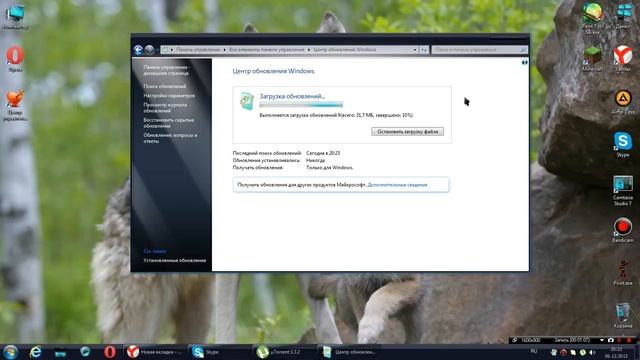Click the Back arrow in Windows Update

[x=138, y=49]
